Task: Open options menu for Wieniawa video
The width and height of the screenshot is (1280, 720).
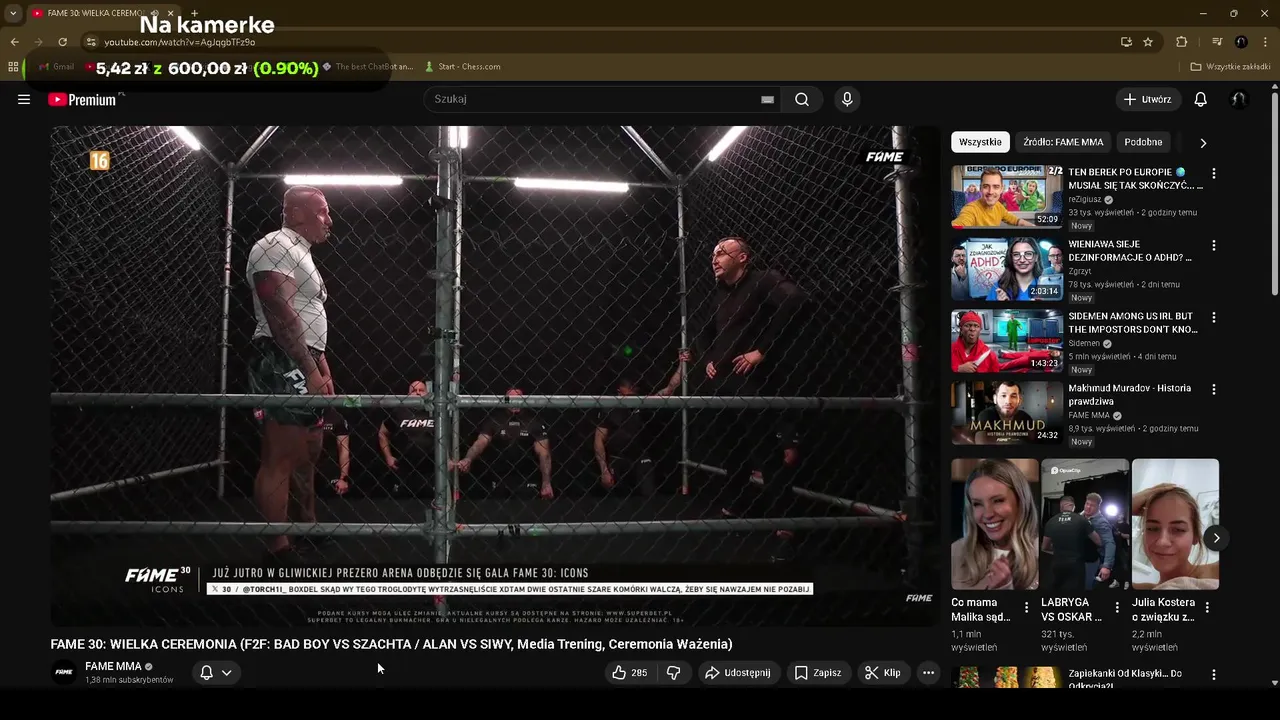Action: [x=1214, y=245]
